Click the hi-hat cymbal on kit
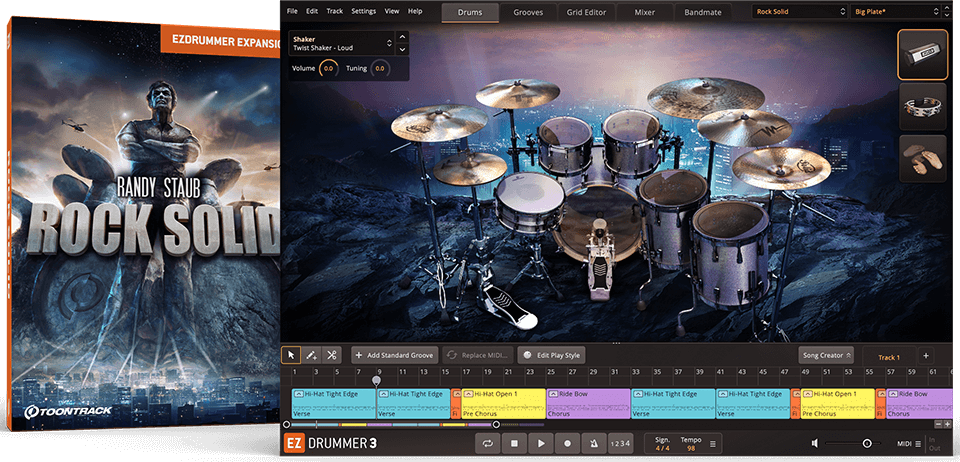The height and width of the screenshot is (462, 960). [x=470, y=168]
